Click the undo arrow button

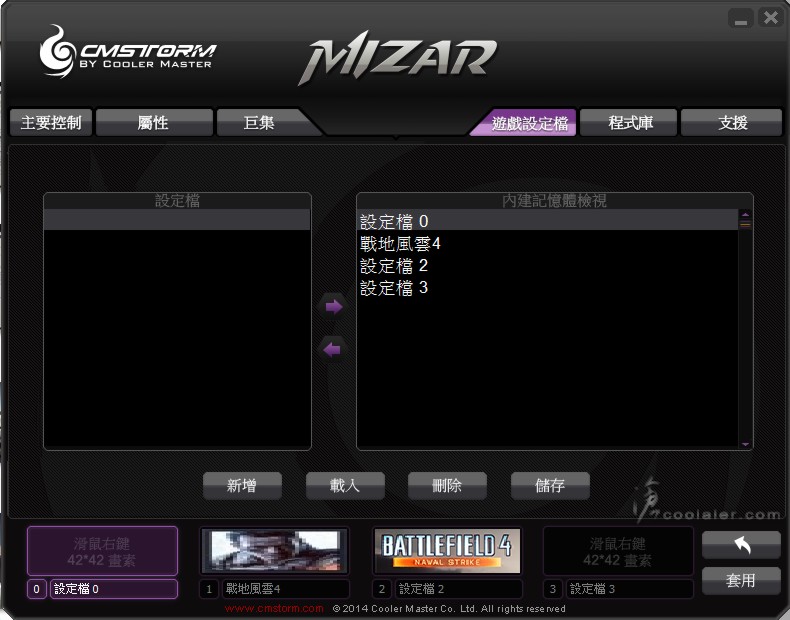[741, 544]
